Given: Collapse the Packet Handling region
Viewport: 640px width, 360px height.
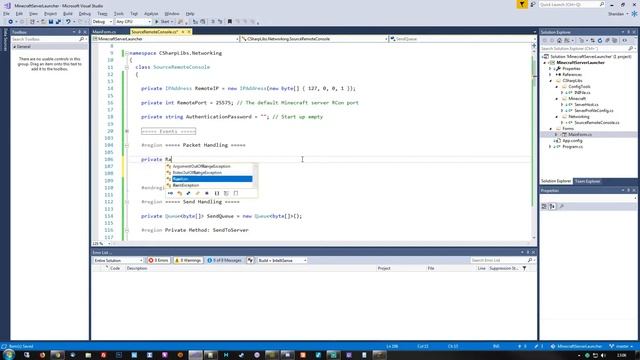Looking at the screenshot, I should (127, 145).
